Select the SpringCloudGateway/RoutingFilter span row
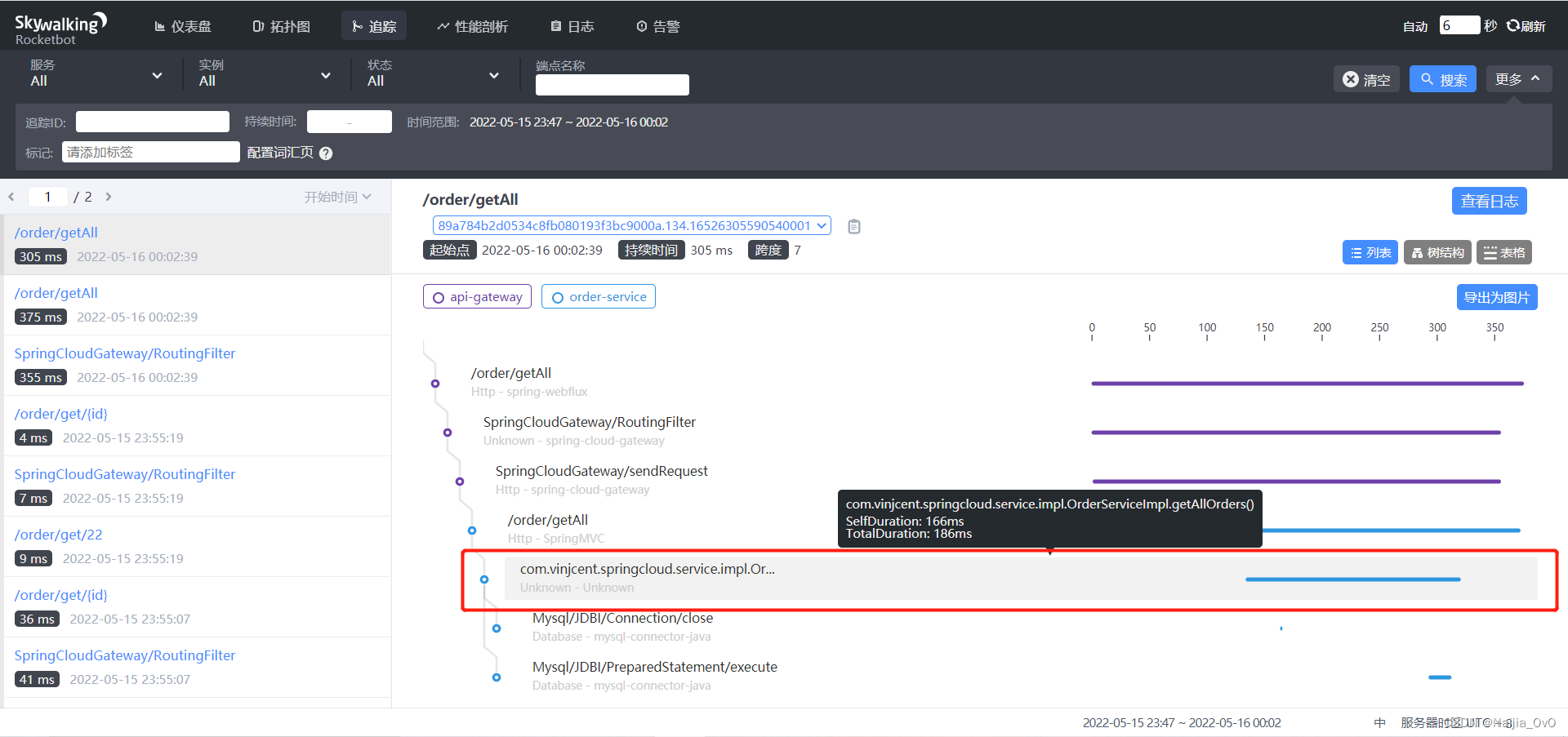 pos(590,431)
